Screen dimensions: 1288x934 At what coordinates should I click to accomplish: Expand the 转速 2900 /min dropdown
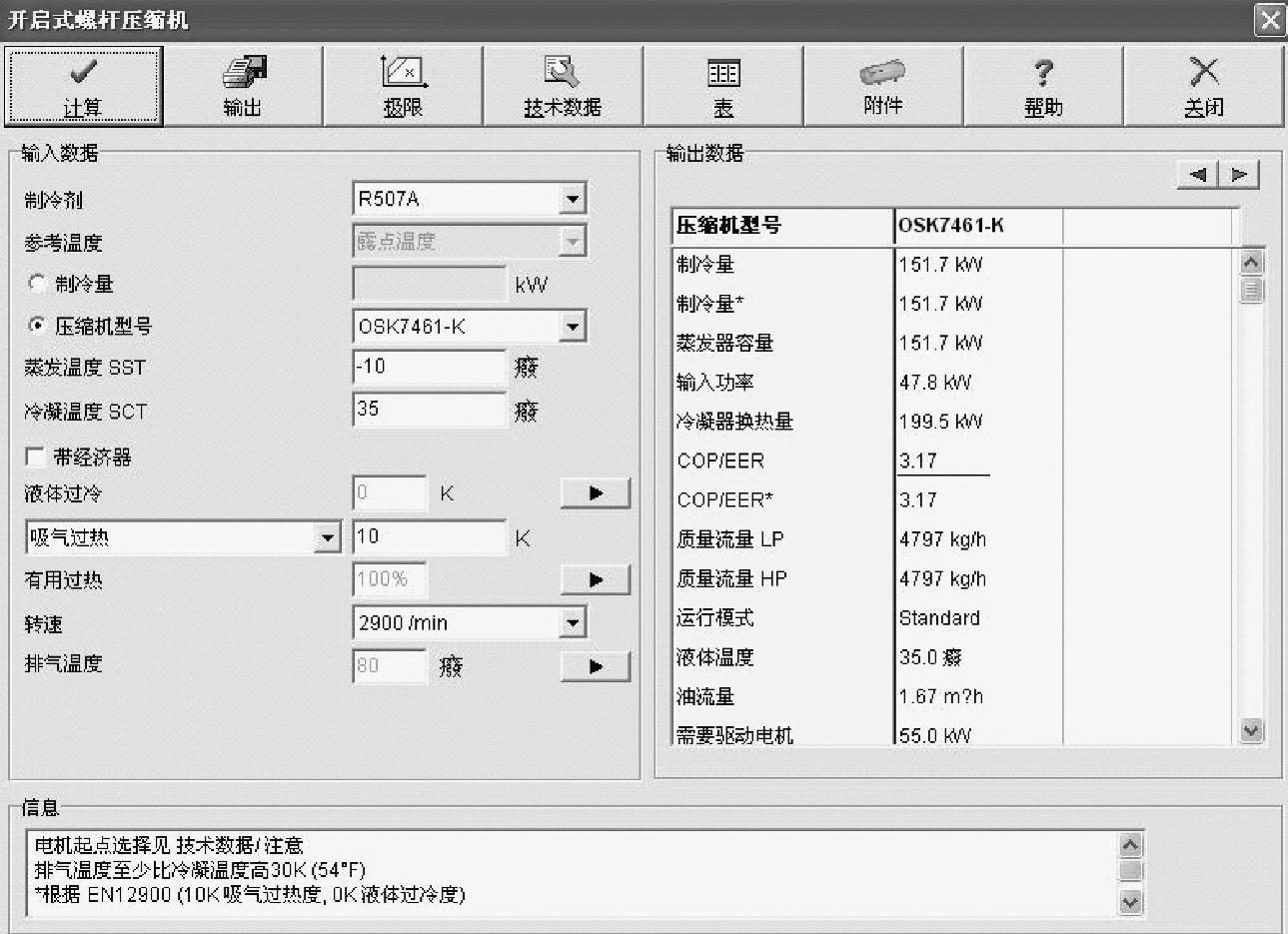(572, 623)
